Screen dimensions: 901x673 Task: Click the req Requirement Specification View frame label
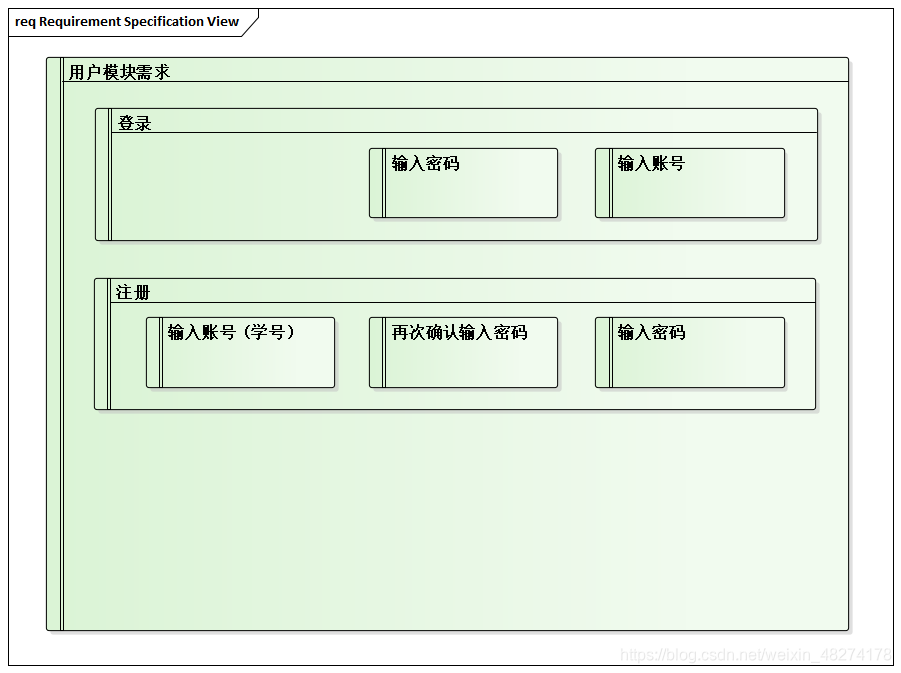(127, 22)
